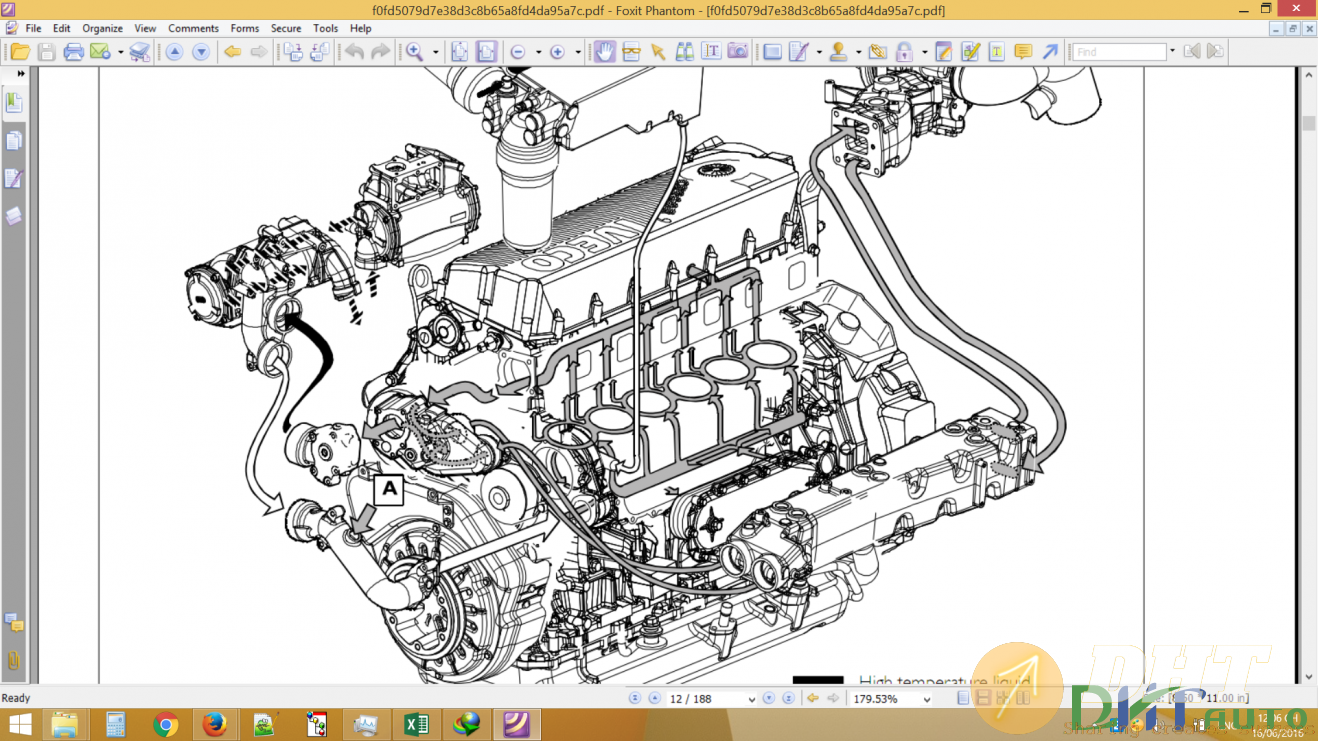1318x741 pixels.
Task: Open the Find options dropdown arrow
Action: click(1172, 52)
